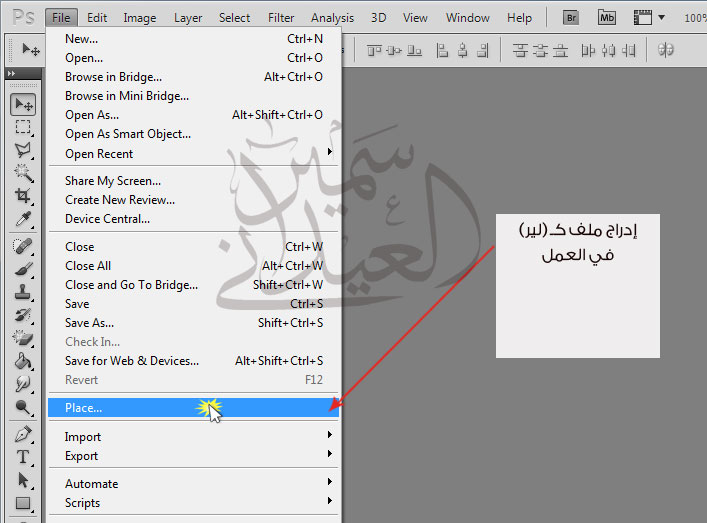Choose Save for Web & Devices...
707x523 pixels.
193,361
